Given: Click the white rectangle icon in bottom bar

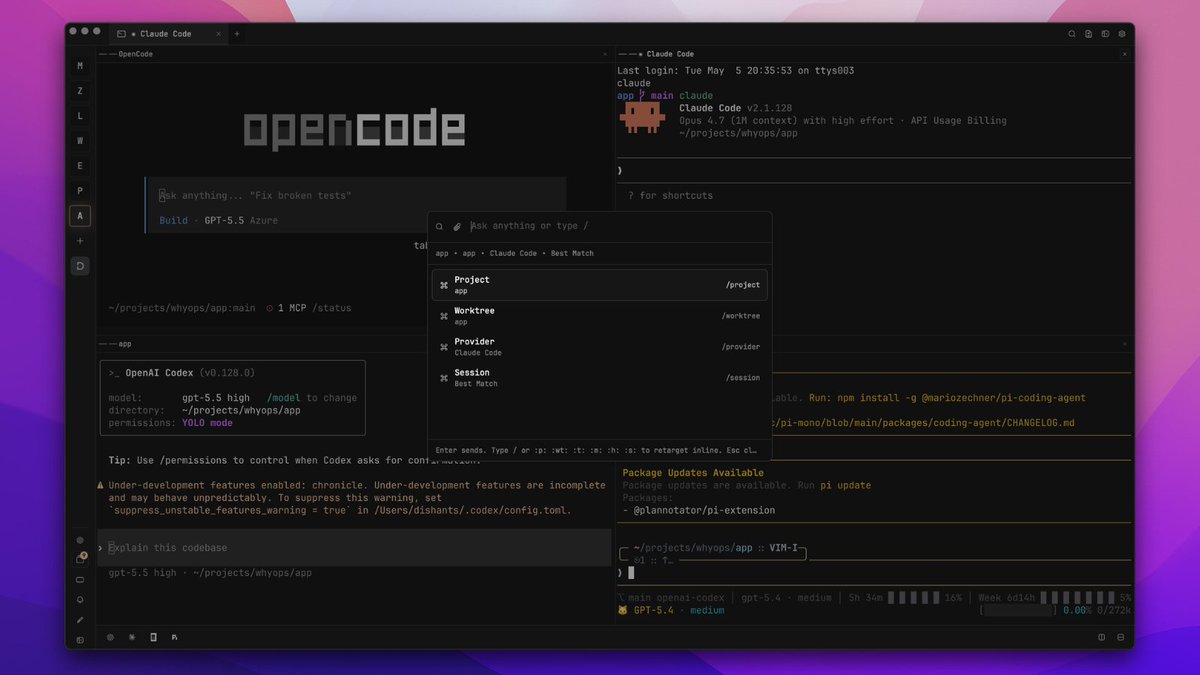Looking at the screenshot, I should [153, 637].
